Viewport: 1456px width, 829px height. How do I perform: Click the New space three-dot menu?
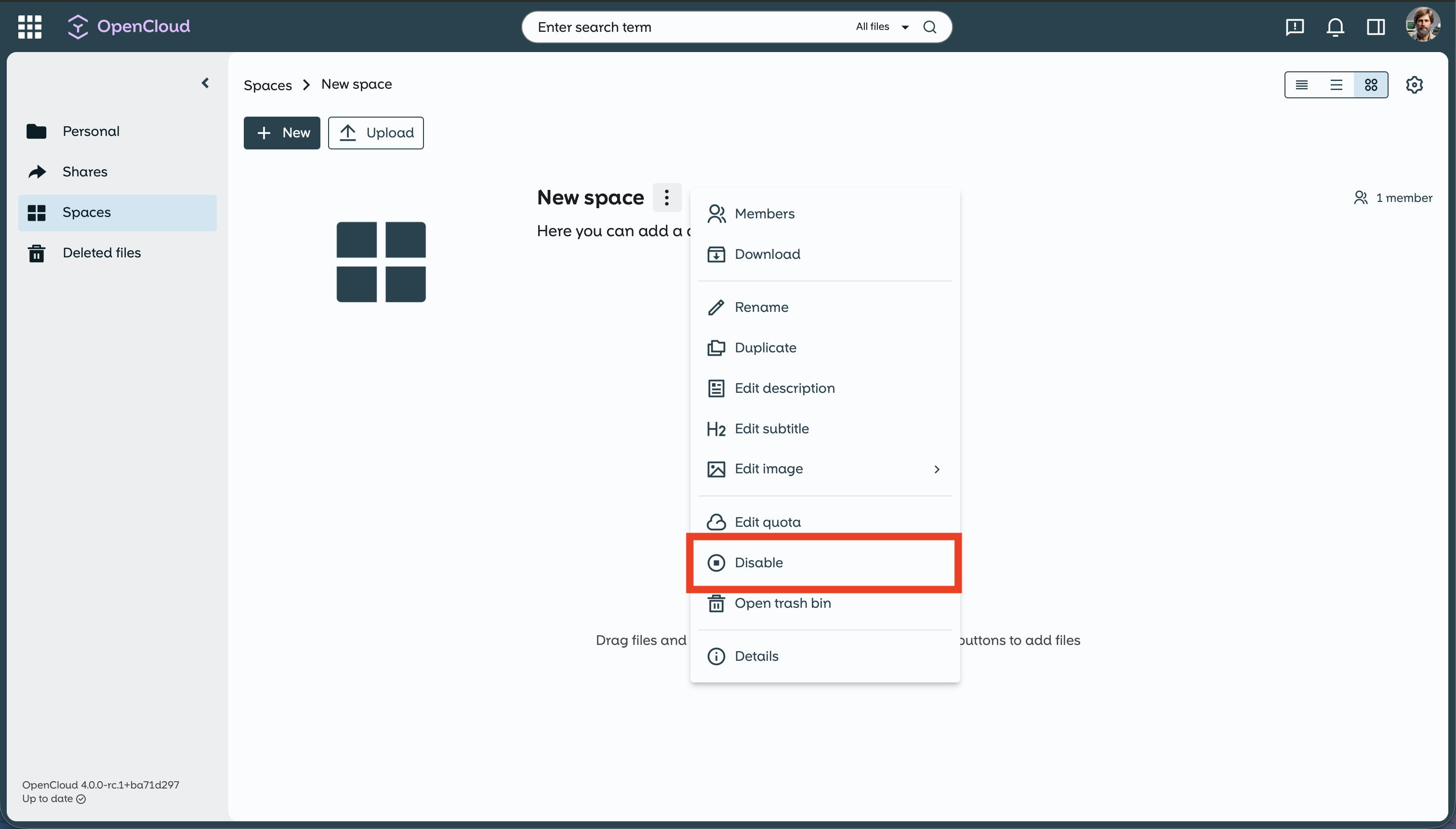[x=666, y=198]
